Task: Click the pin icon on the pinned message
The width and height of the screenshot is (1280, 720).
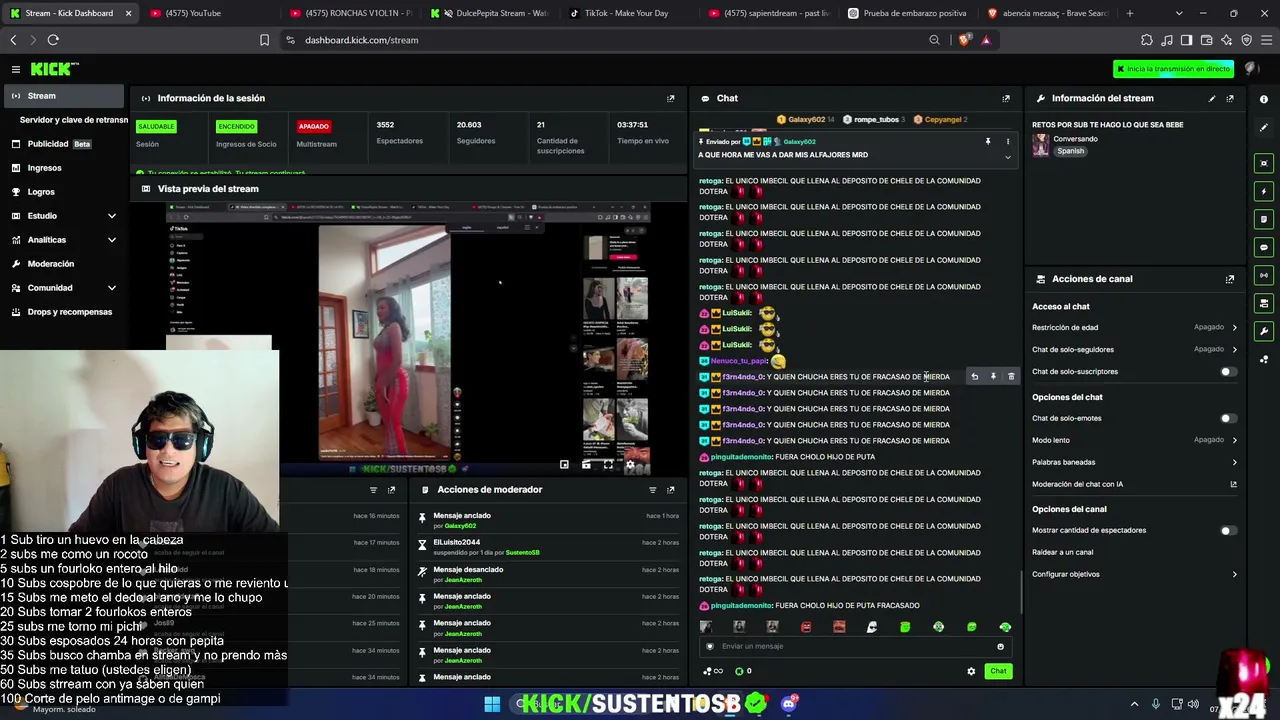Action: (988, 142)
